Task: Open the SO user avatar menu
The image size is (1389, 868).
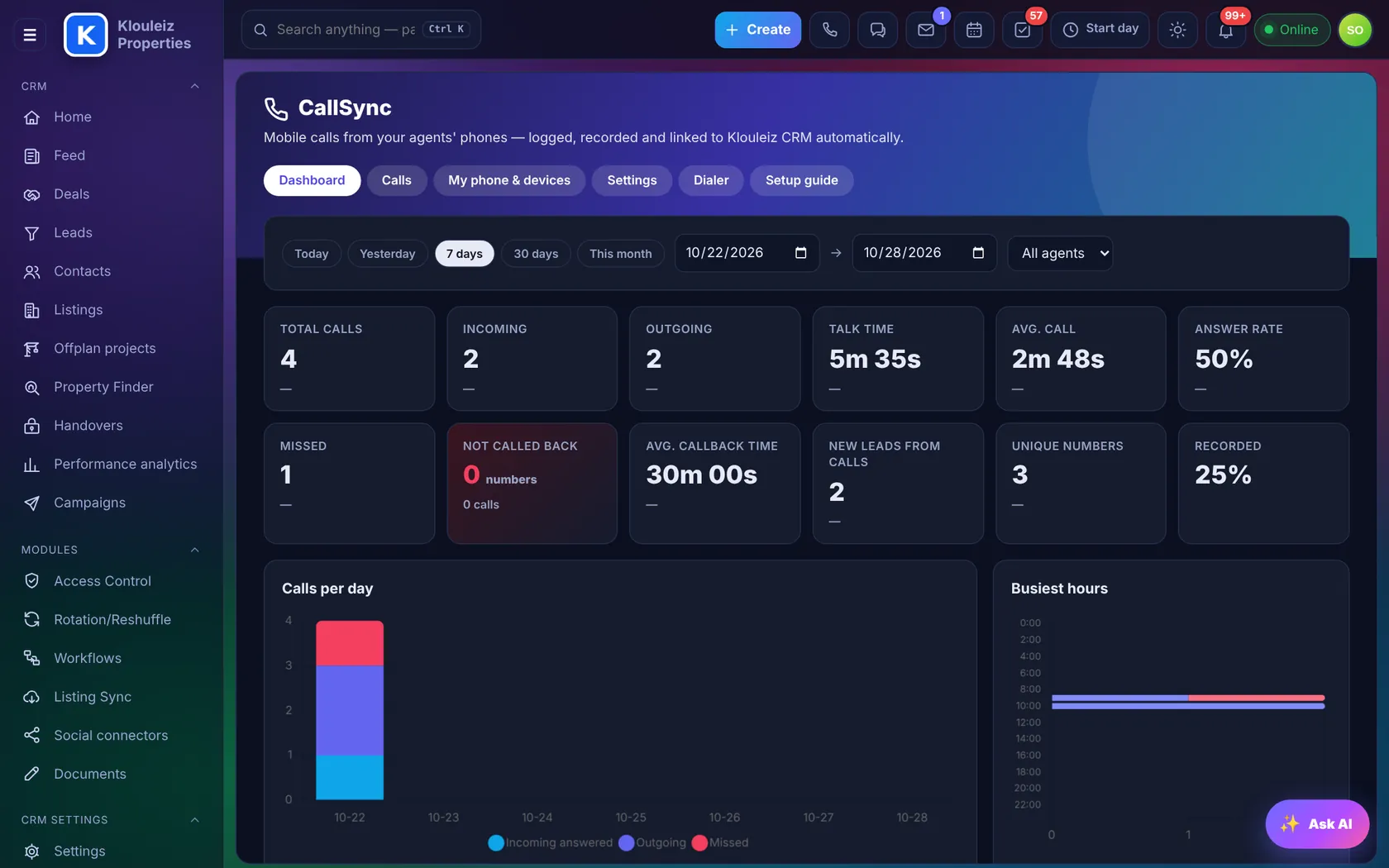Action: [x=1354, y=30]
